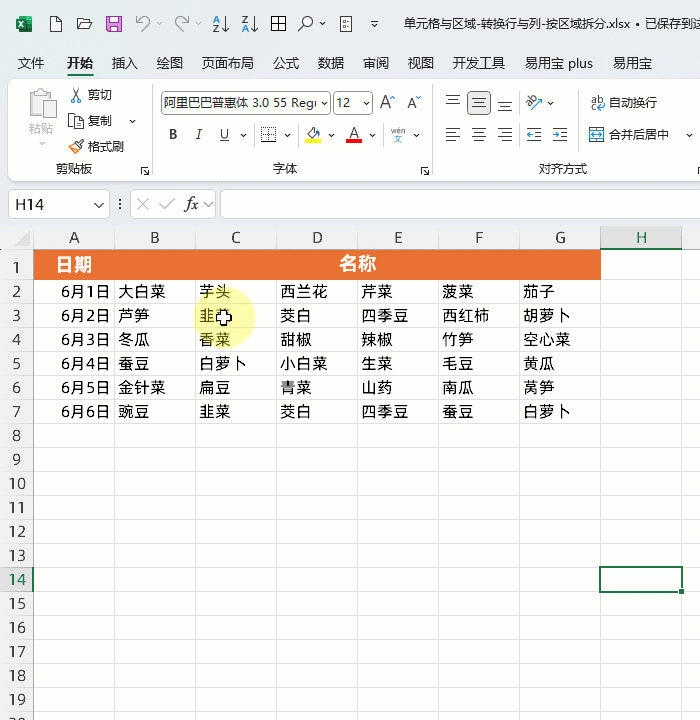The image size is (700, 720).
Task: Open the font size dropdown
Action: pyautogui.click(x=366, y=103)
